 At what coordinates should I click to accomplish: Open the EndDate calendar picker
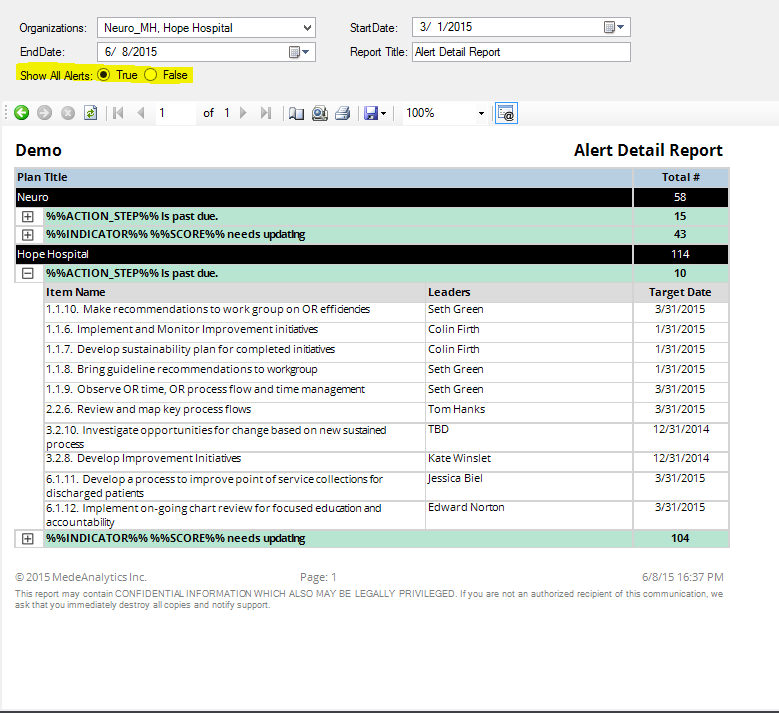coord(299,52)
